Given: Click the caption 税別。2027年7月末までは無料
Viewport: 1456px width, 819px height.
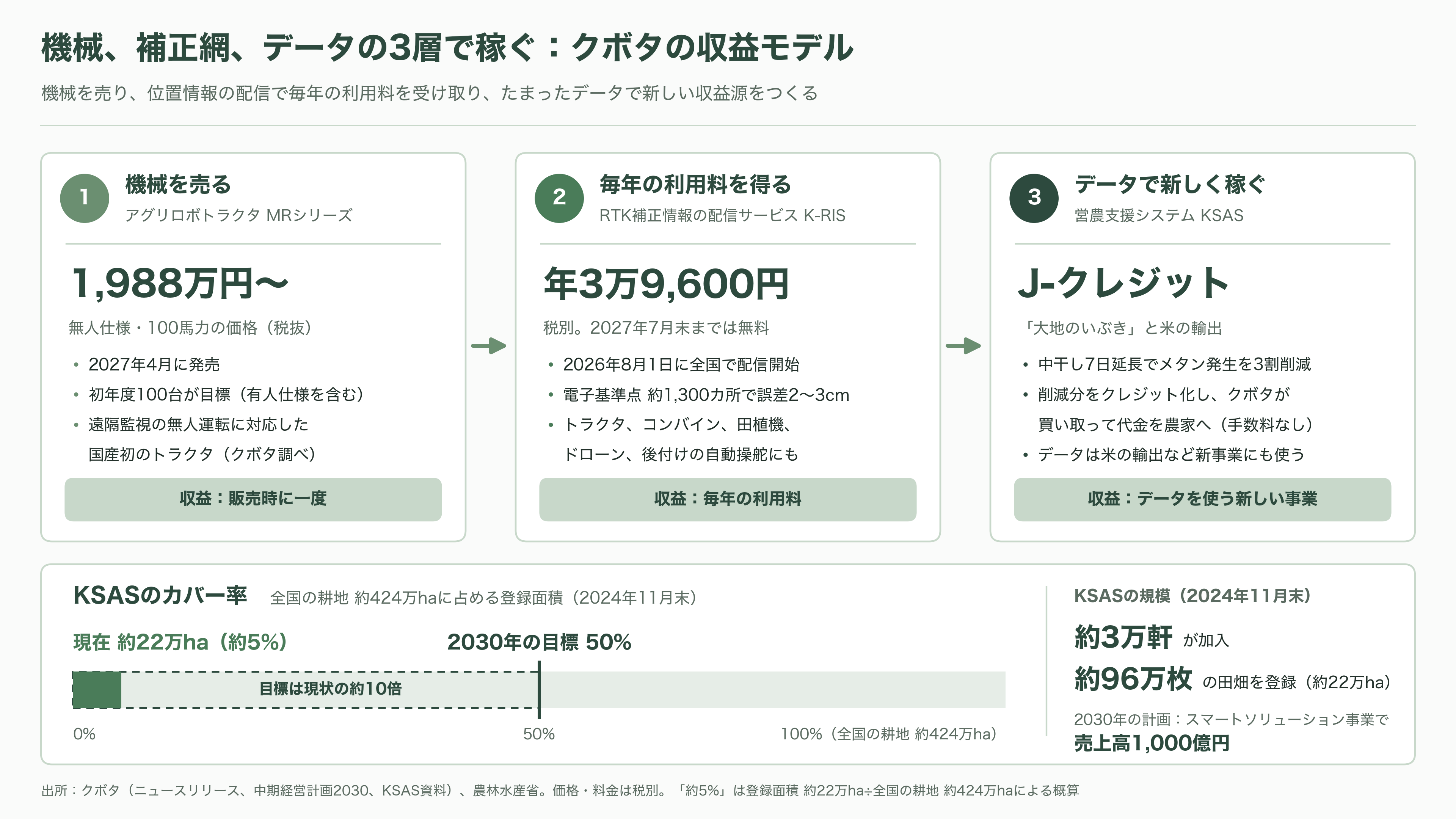Looking at the screenshot, I should pos(656,328).
